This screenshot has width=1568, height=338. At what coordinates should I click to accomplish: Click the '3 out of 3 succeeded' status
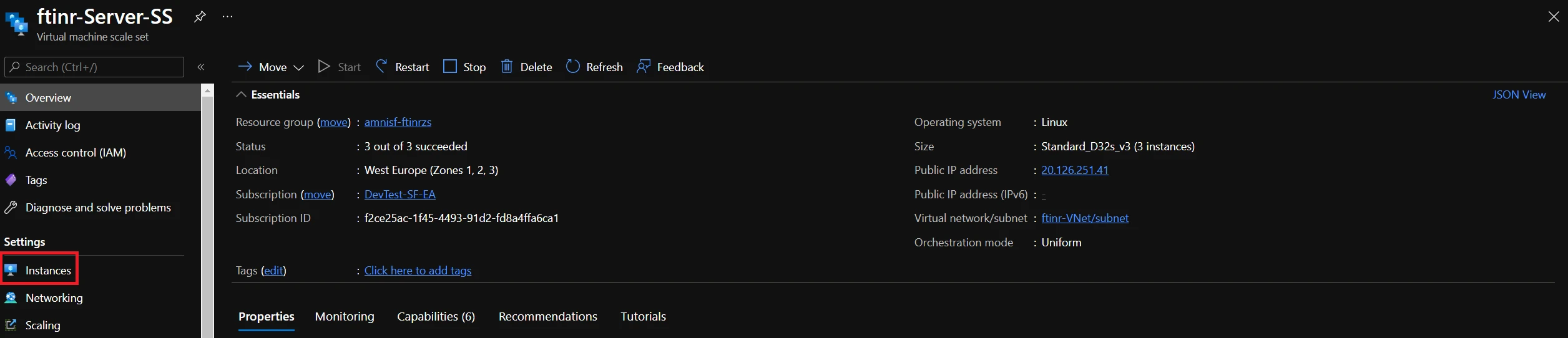[x=416, y=147]
